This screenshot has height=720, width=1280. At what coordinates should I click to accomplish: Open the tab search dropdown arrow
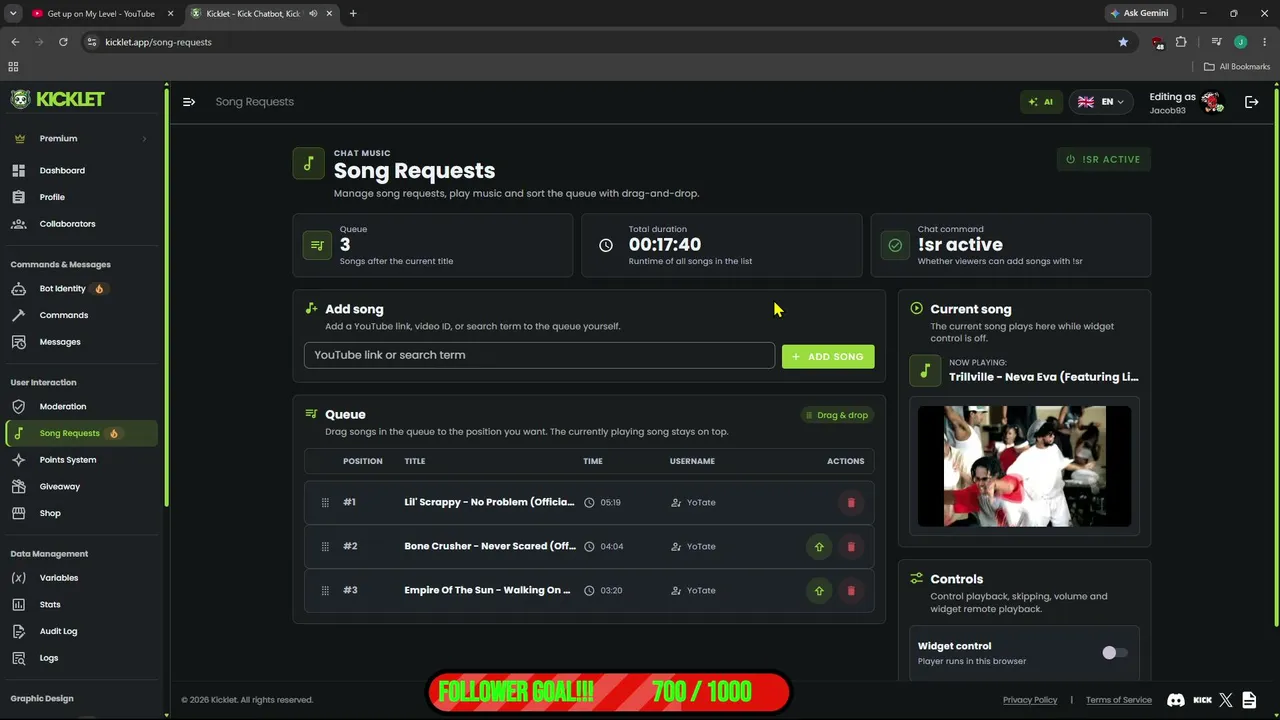click(13, 14)
